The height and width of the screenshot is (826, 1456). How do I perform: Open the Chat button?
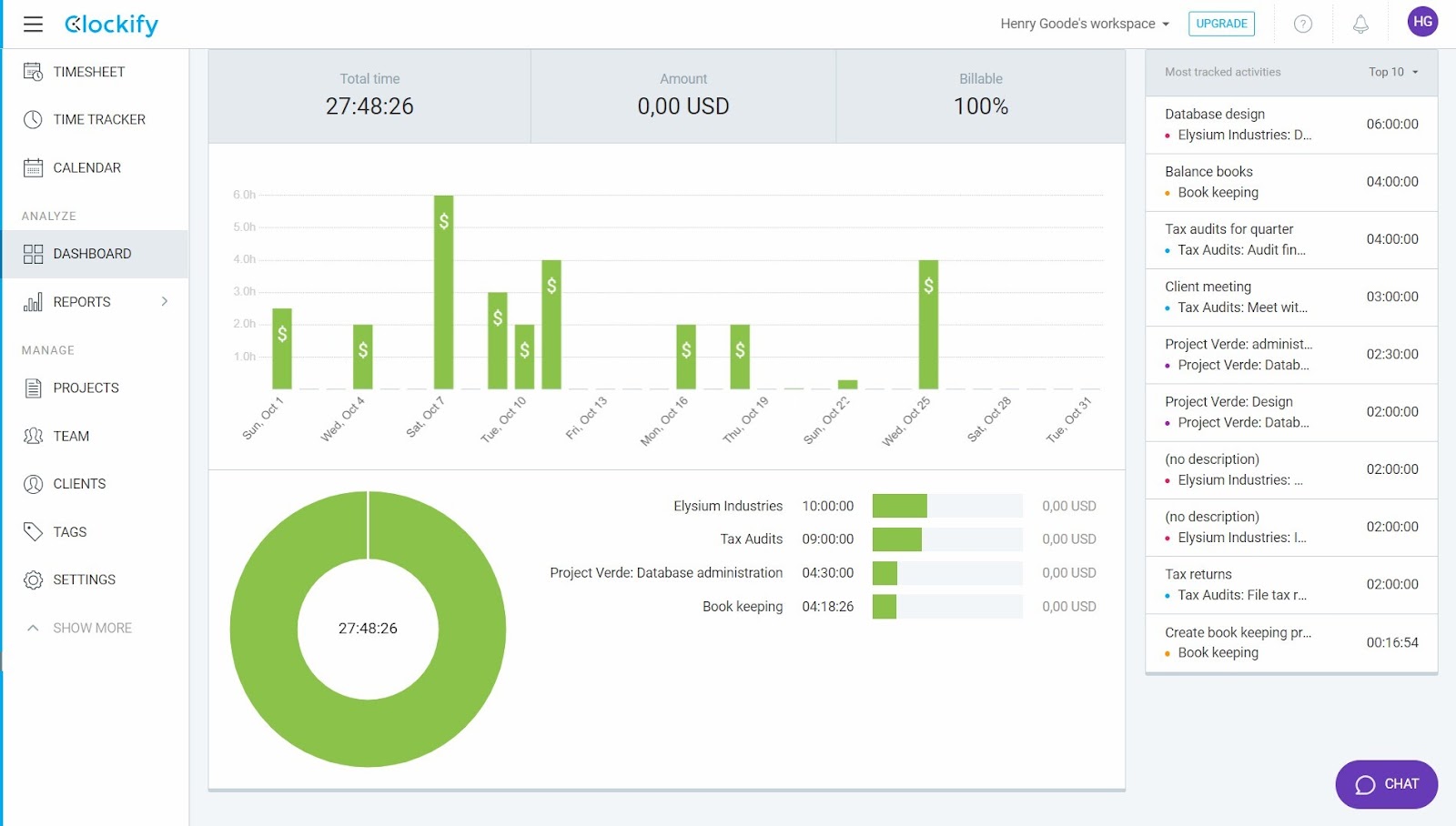coord(1386,784)
